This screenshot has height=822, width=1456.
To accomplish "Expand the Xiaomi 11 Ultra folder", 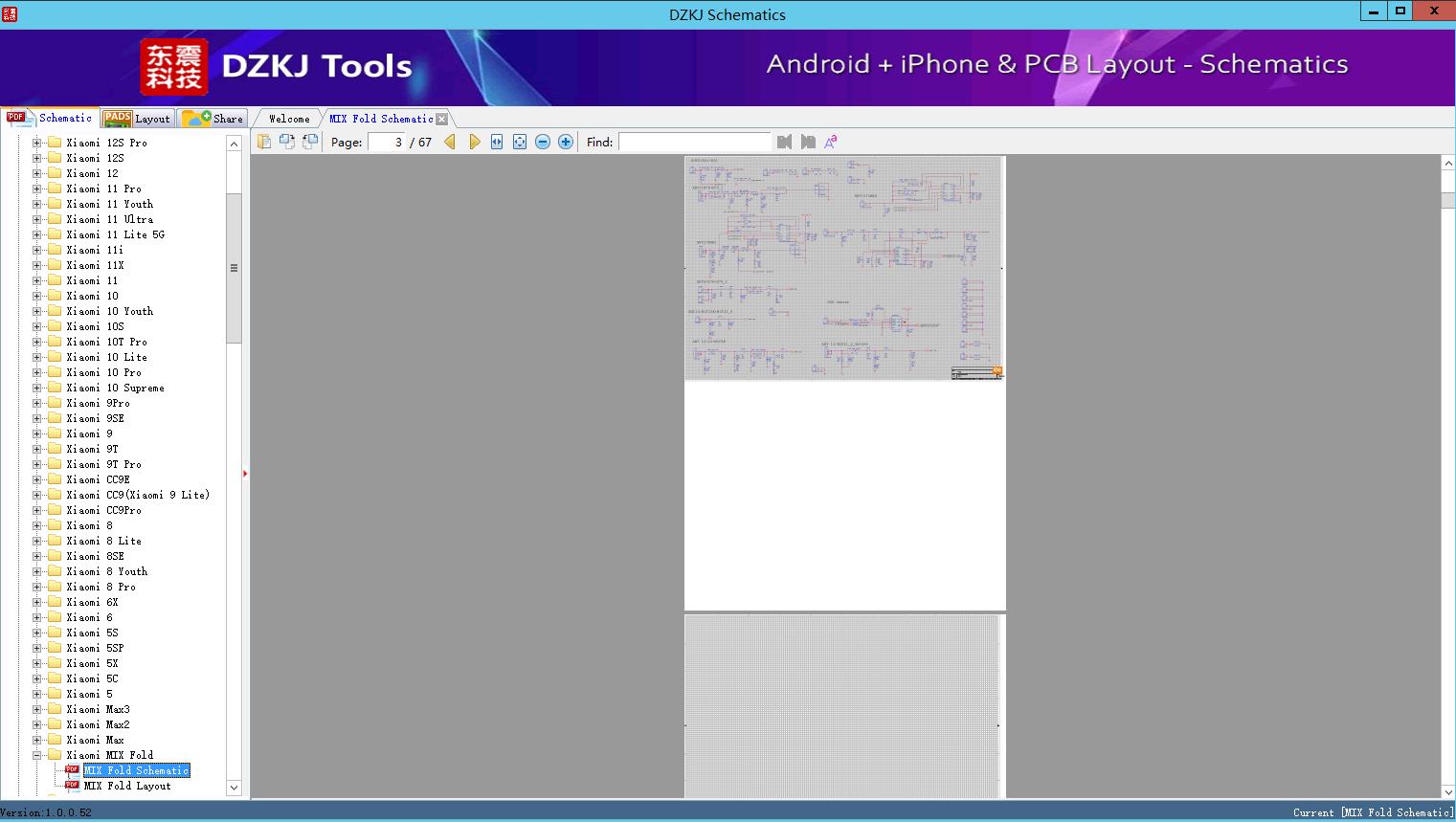I will point(37,219).
